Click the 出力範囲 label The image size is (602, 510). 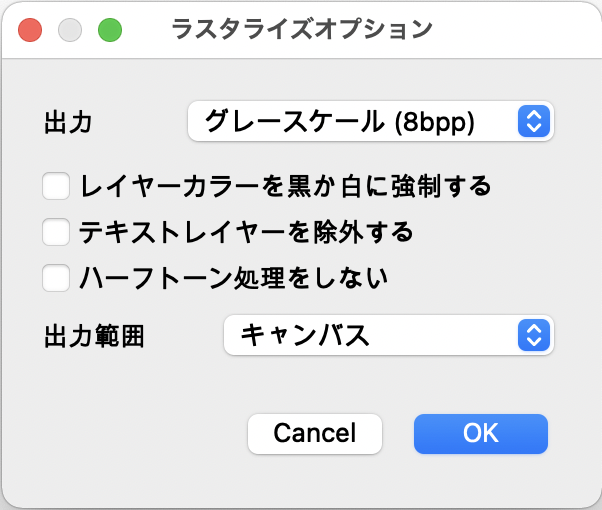(x=94, y=336)
